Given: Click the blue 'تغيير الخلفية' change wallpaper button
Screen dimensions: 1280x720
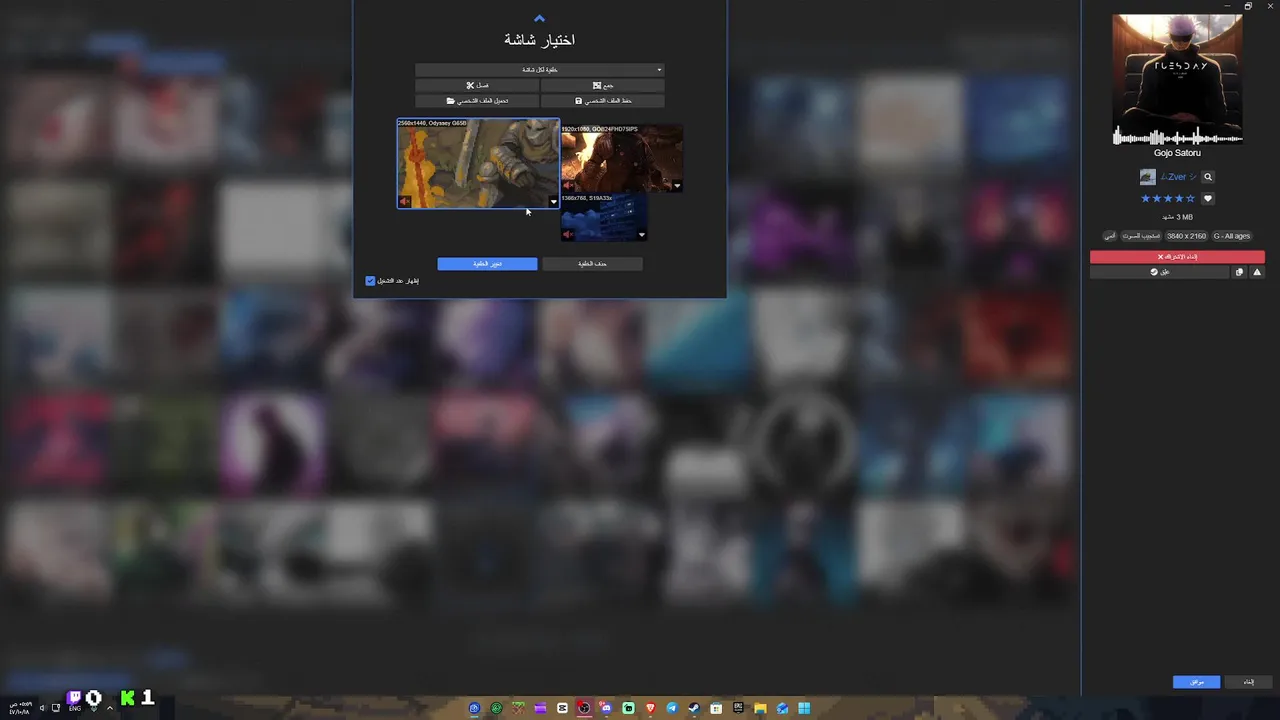Looking at the screenshot, I should tap(487, 264).
